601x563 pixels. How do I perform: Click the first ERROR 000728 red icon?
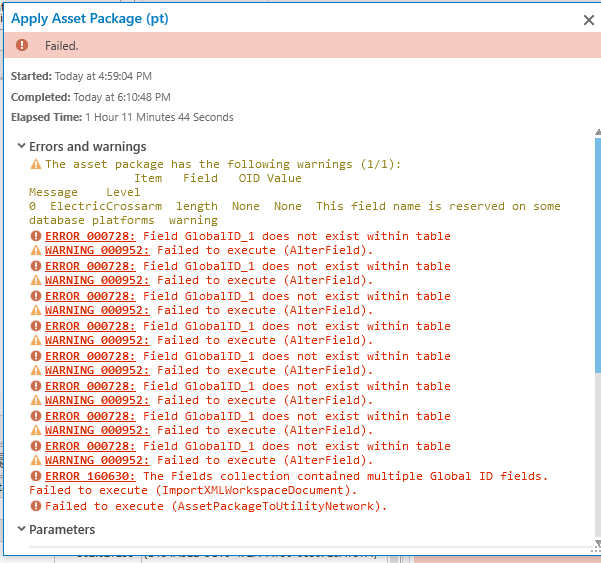click(36, 236)
